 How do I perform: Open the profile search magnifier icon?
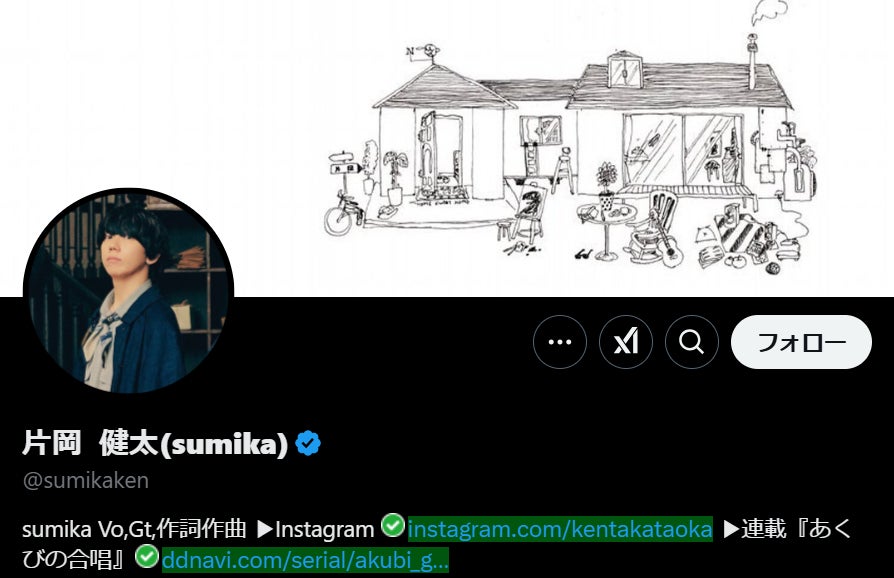point(692,342)
